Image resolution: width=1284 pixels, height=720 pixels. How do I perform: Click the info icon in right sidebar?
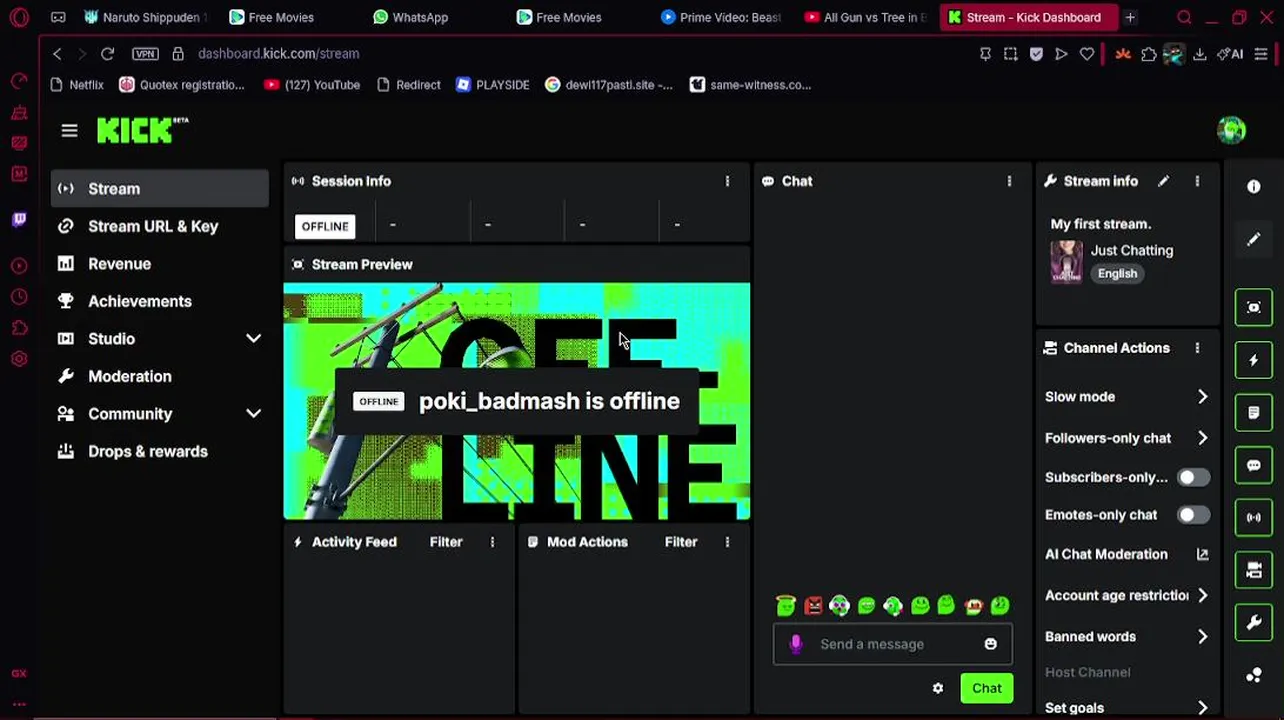click(1254, 187)
